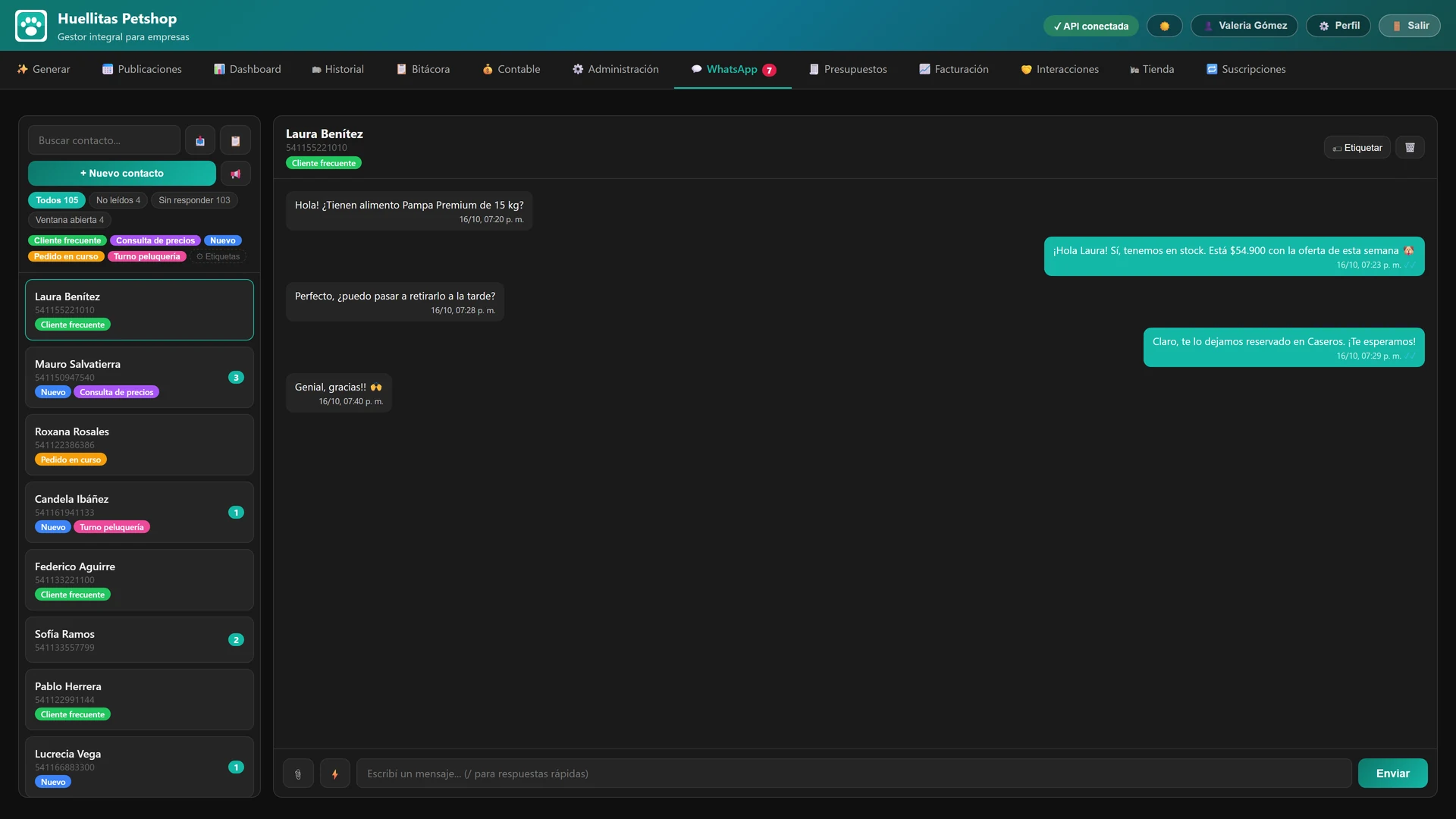Open broadcast megaphone button
This screenshot has height=819, width=1456.
click(236, 174)
